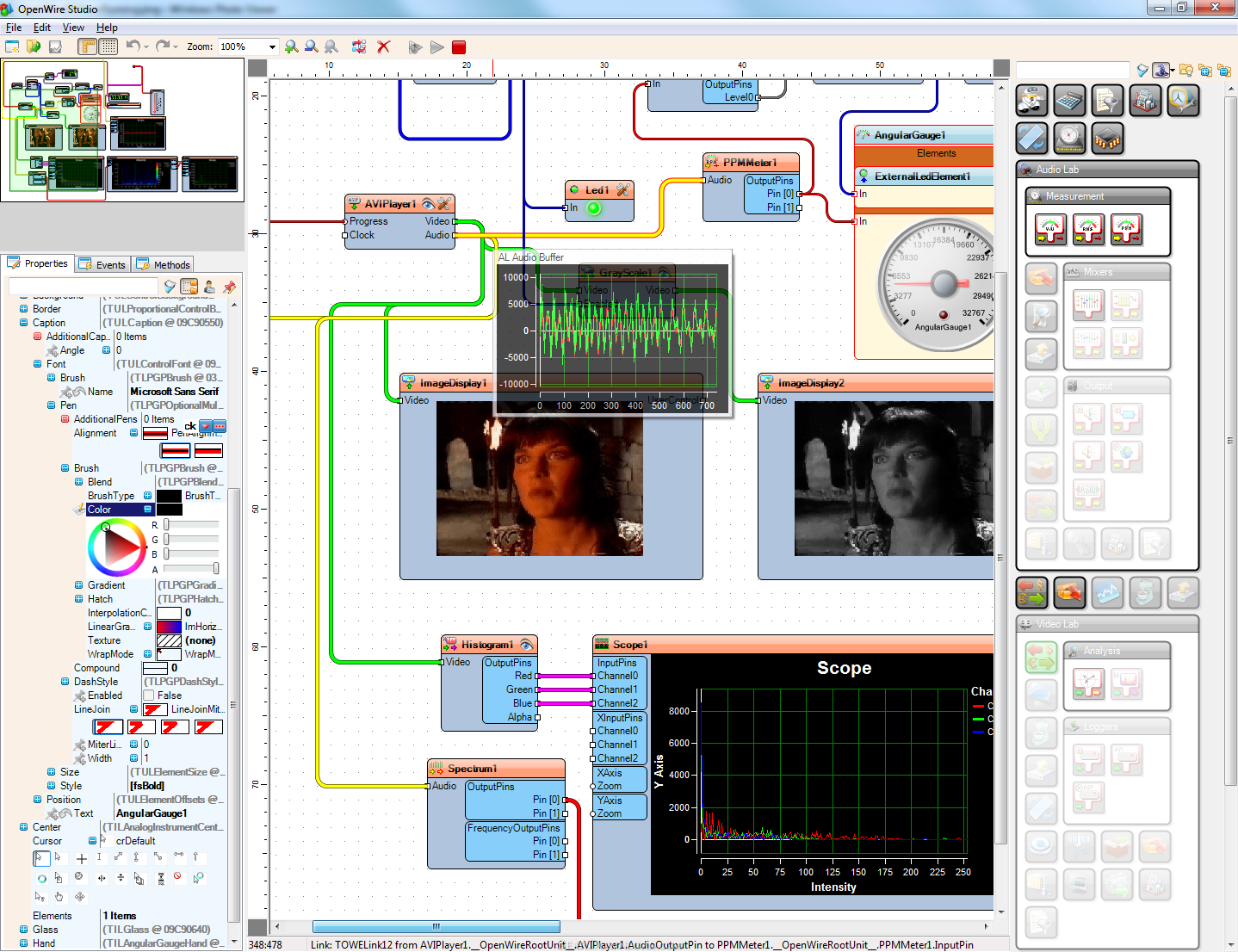Toggle the eye icon on AVIPlayer1

point(428,204)
